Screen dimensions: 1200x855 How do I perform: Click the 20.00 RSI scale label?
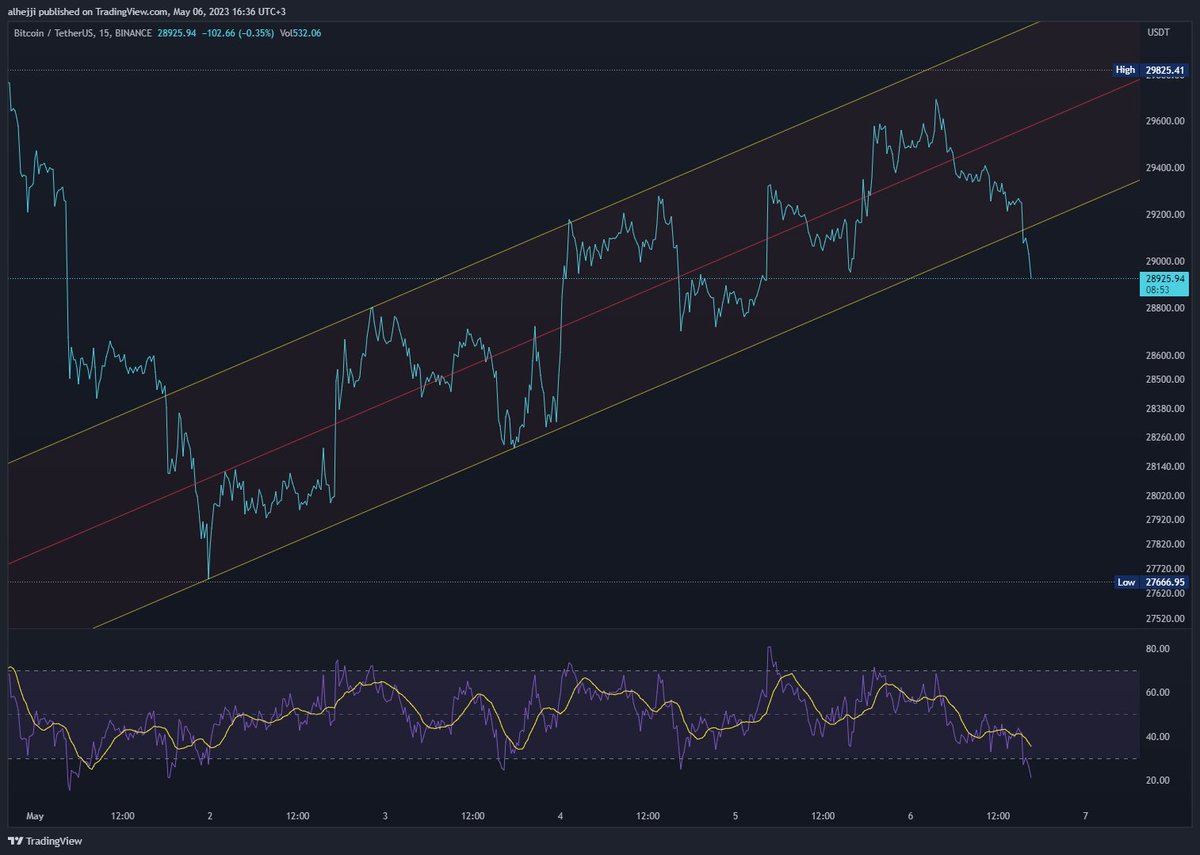[x=1158, y=781]
